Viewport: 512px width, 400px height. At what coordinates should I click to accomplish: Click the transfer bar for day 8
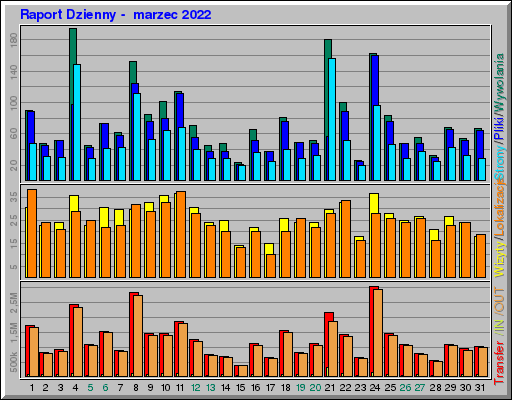click(x=131, y=334)
